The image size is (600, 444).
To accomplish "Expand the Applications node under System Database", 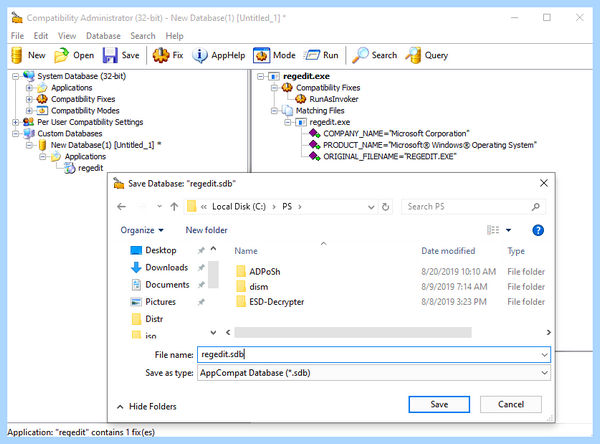I will 29,88.
